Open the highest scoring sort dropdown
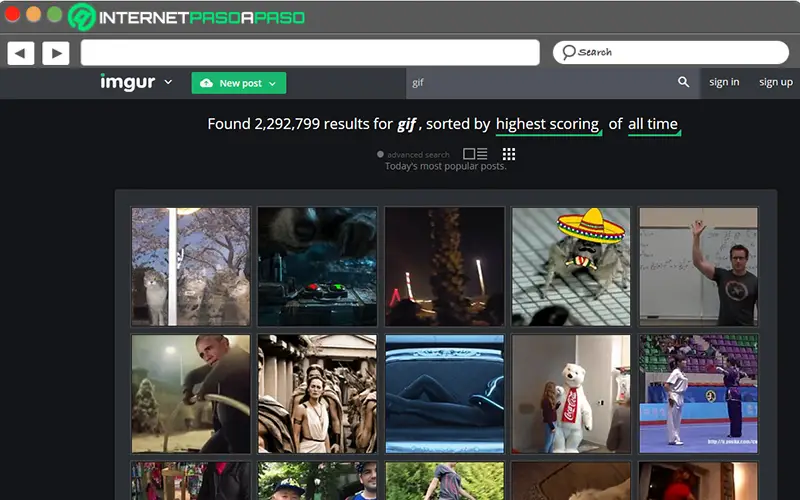 (x=548, y=125)
